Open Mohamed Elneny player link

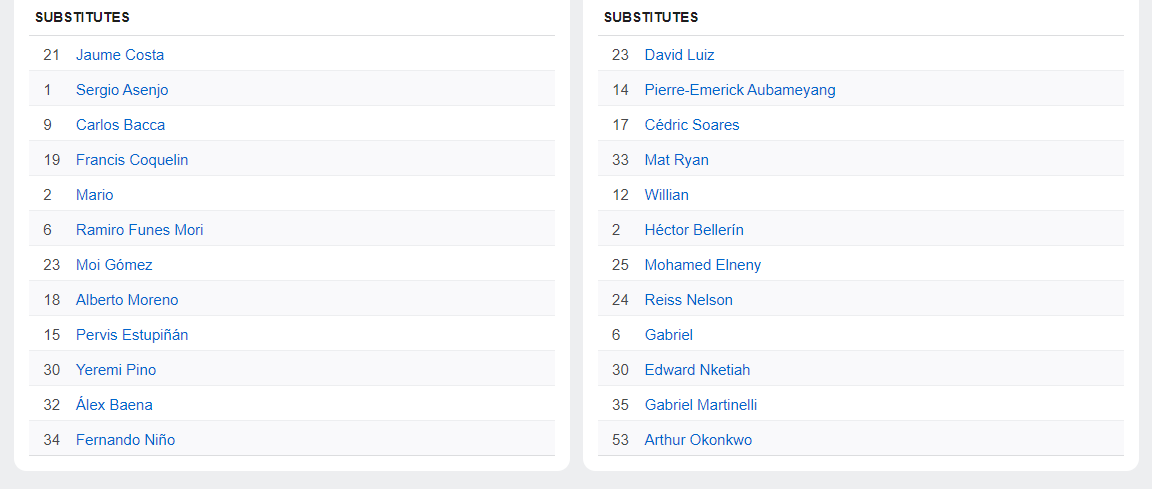click(x=703, y=265)
